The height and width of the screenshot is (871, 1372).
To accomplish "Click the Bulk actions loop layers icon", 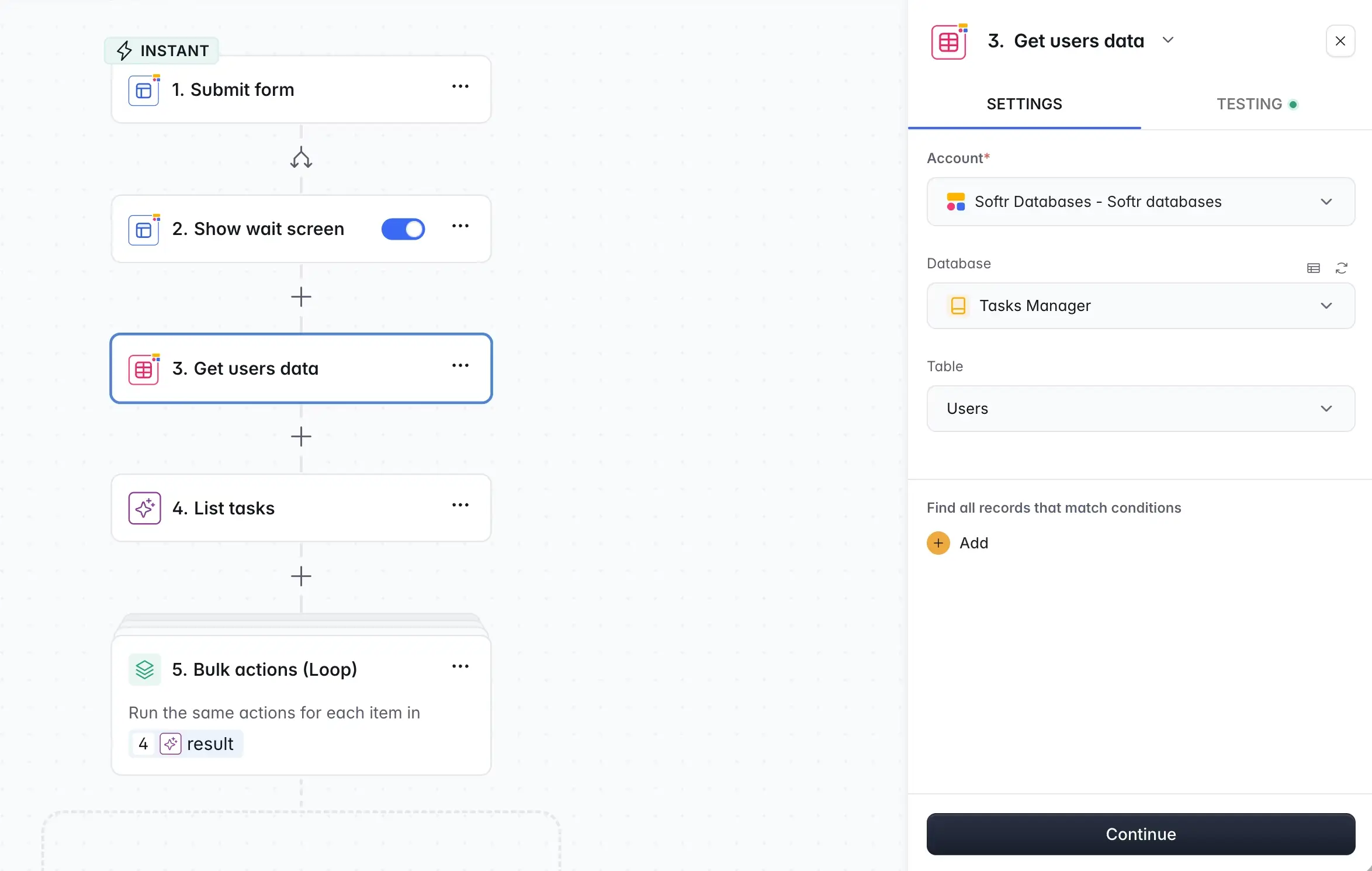I will 144,670.
